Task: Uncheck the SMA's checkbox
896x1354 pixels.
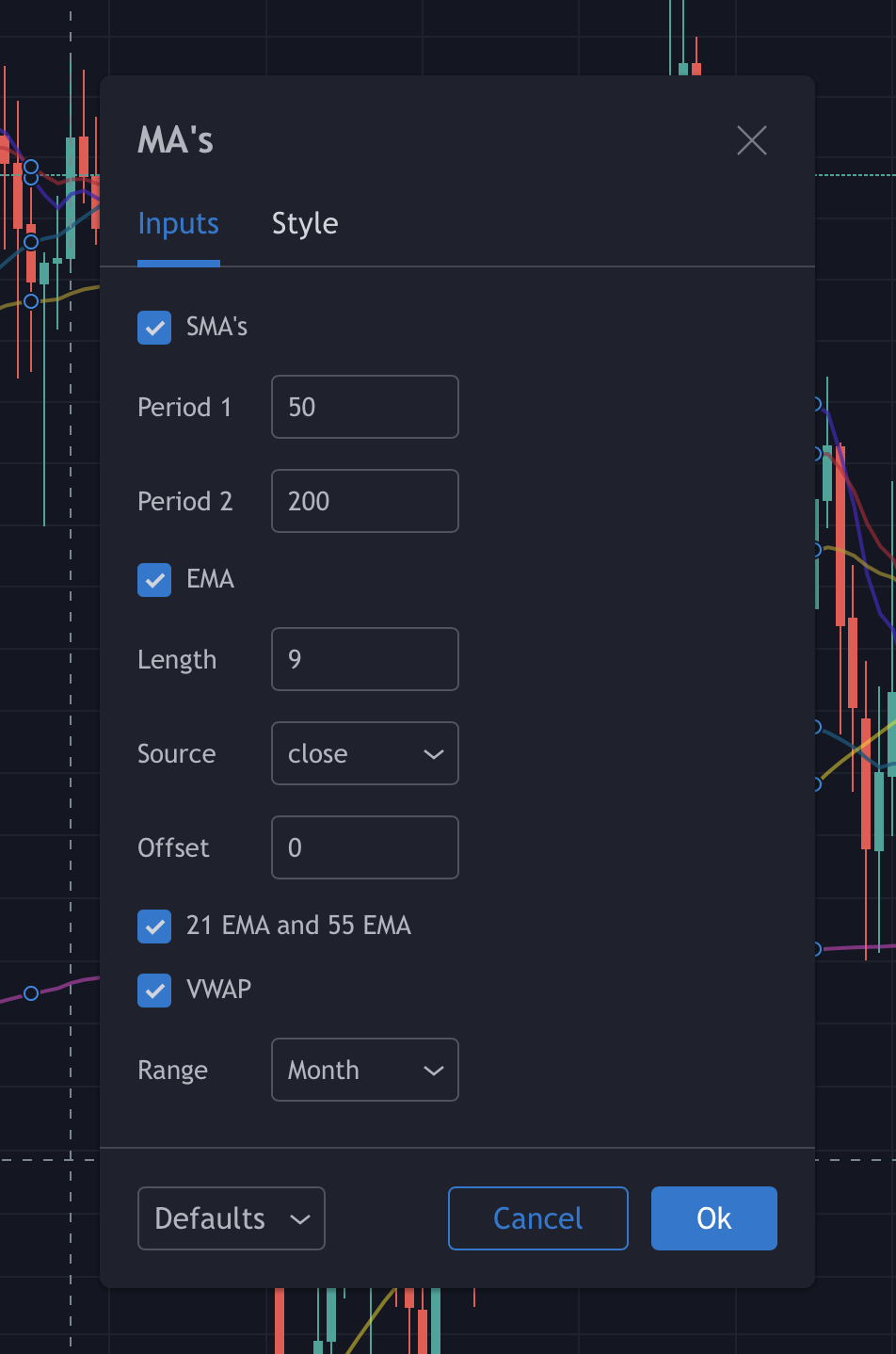Action: pos(154,327)
